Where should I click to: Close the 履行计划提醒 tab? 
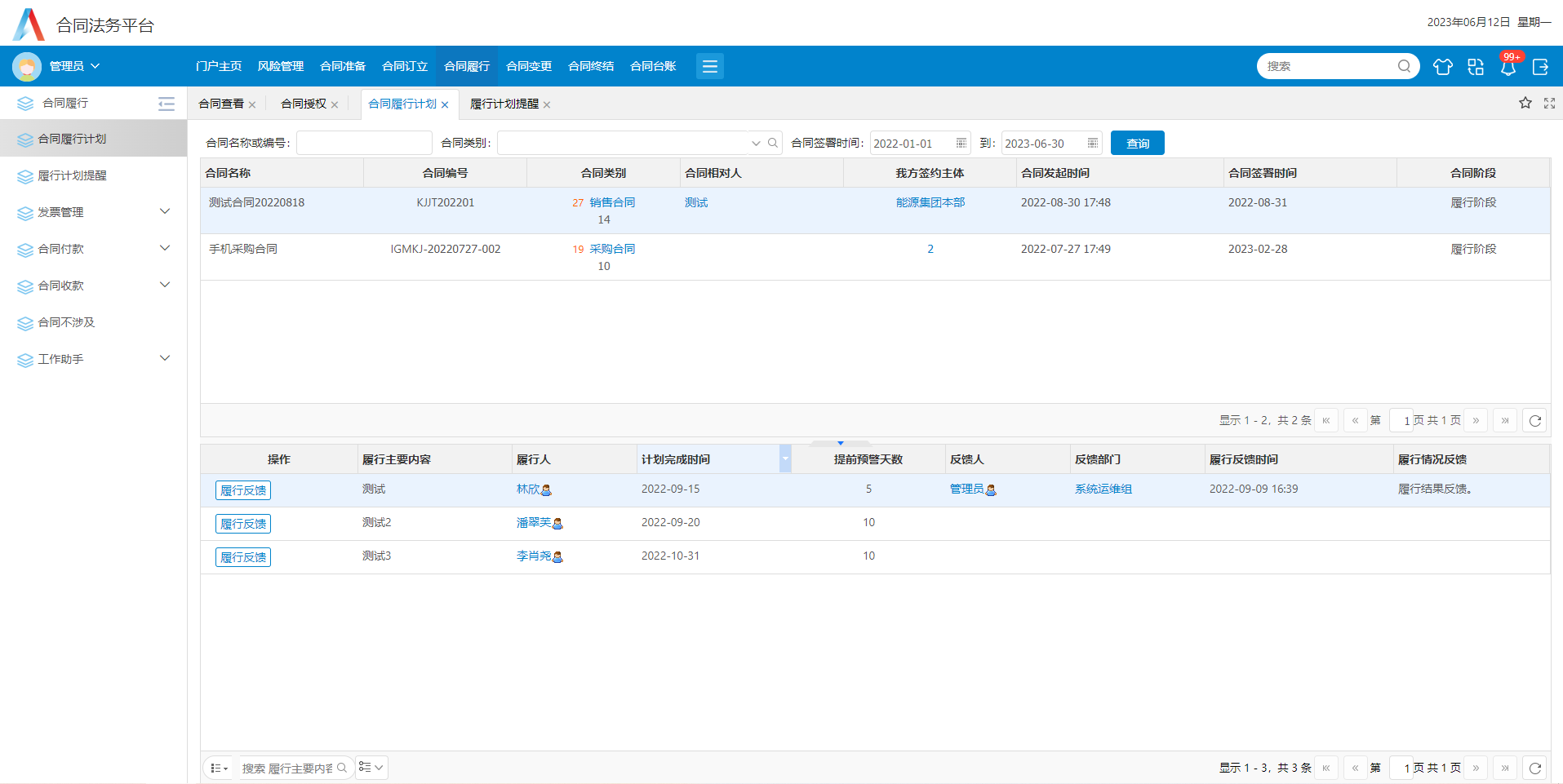(547, 104)
